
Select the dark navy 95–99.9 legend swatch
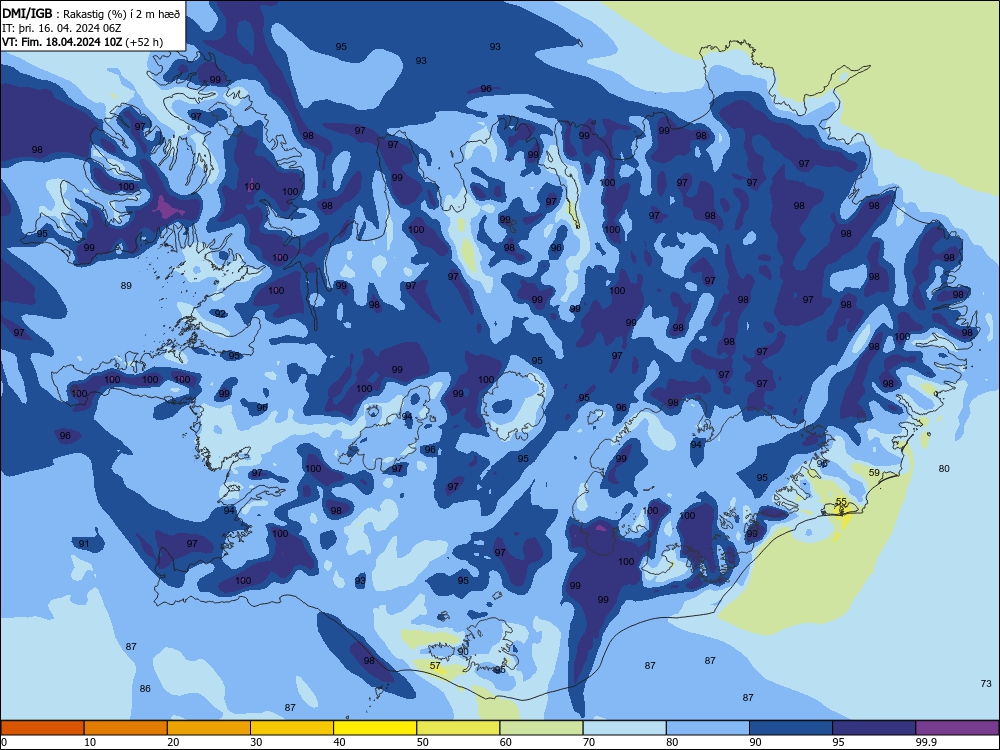874,728
